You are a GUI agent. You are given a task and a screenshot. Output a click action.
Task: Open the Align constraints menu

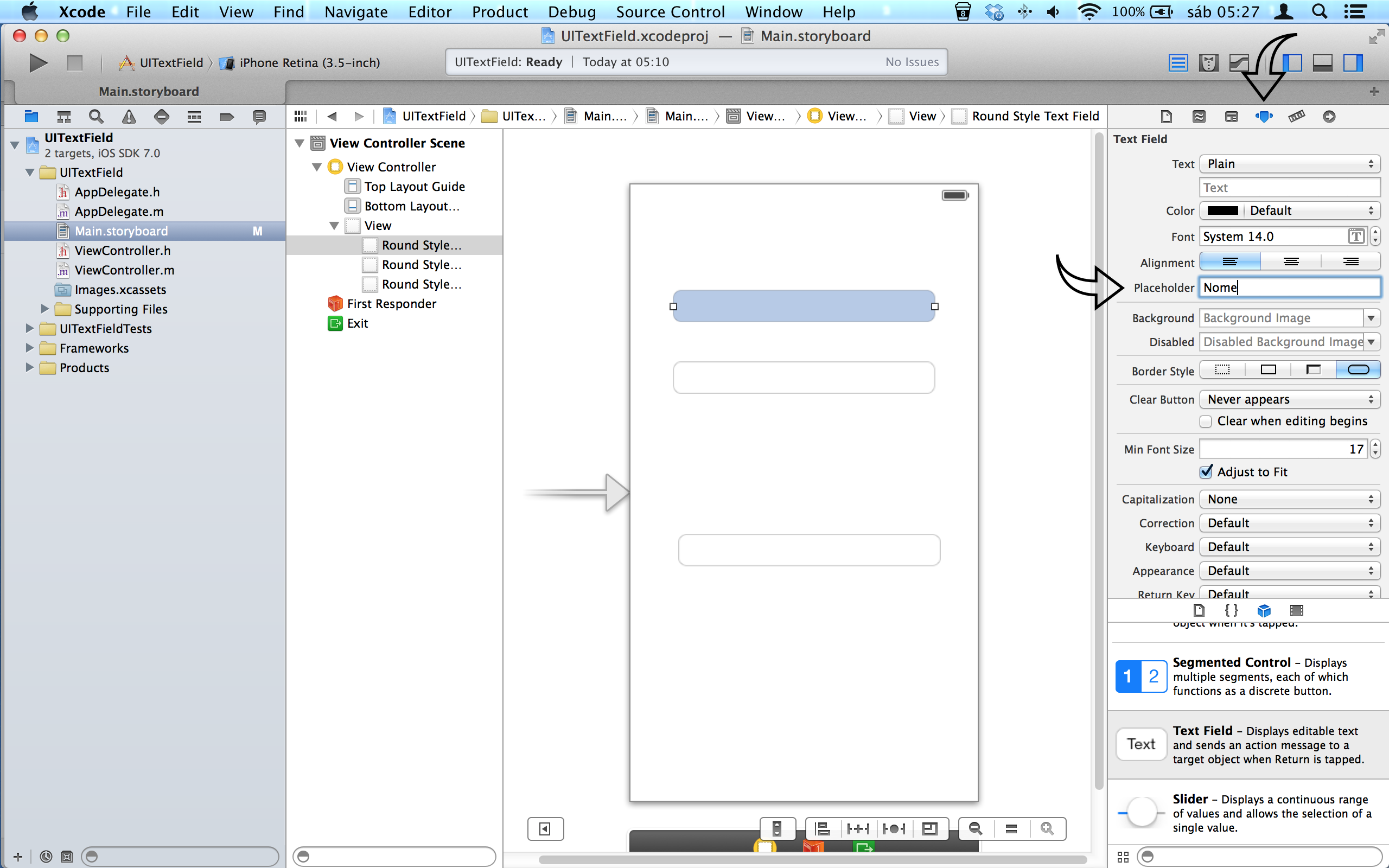[x=823, y=829]
